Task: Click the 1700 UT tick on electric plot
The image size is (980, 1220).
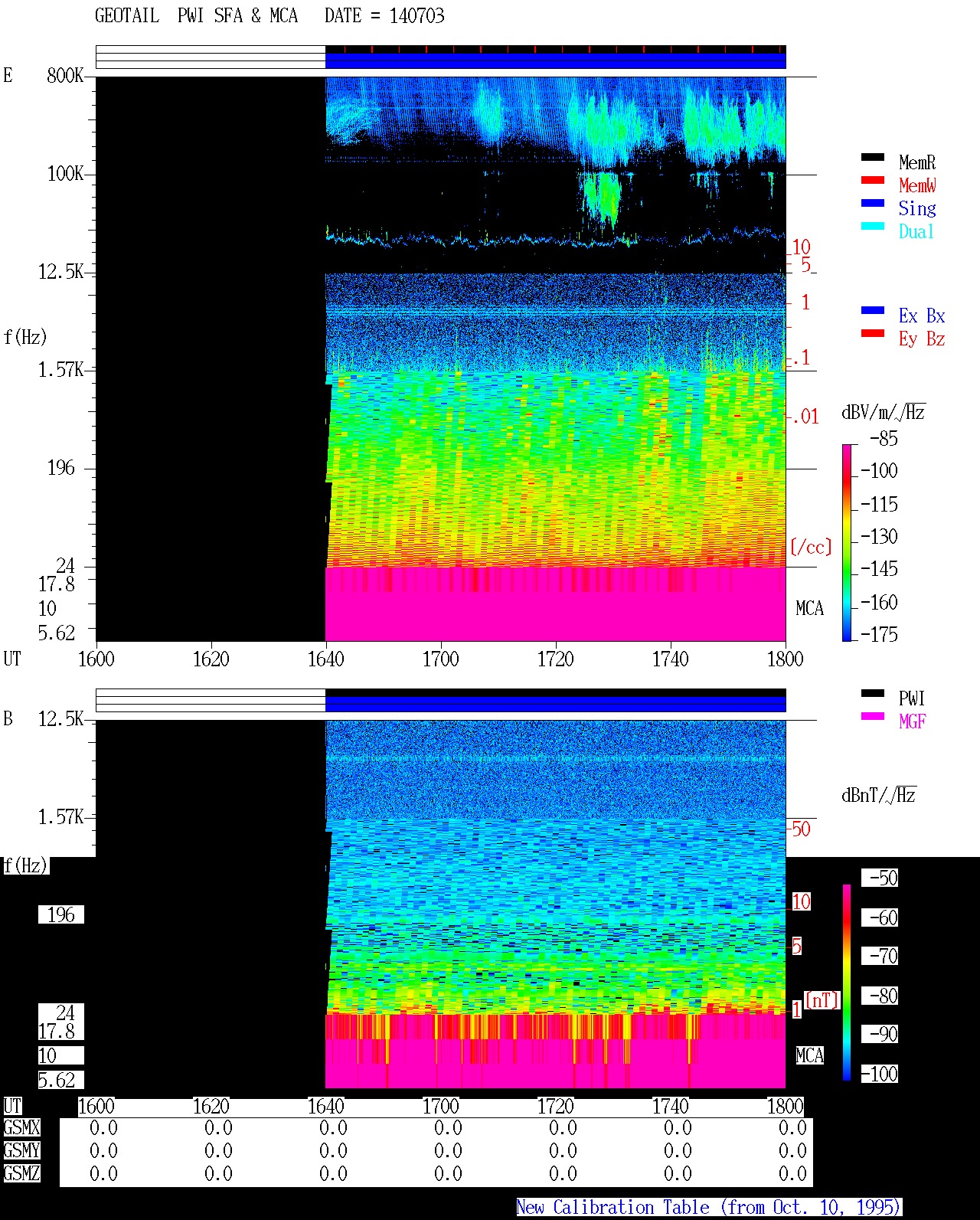Action: coord(440,659)
